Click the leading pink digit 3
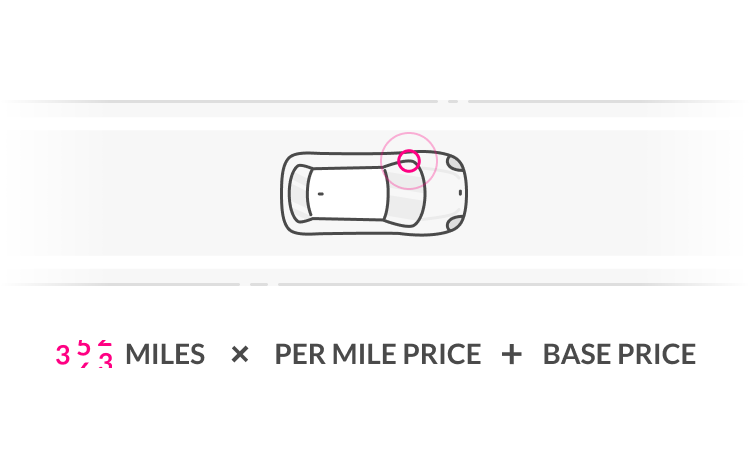The width and height of the screenshot is (750, 474). pyautogui.click(x=63, y=355)
